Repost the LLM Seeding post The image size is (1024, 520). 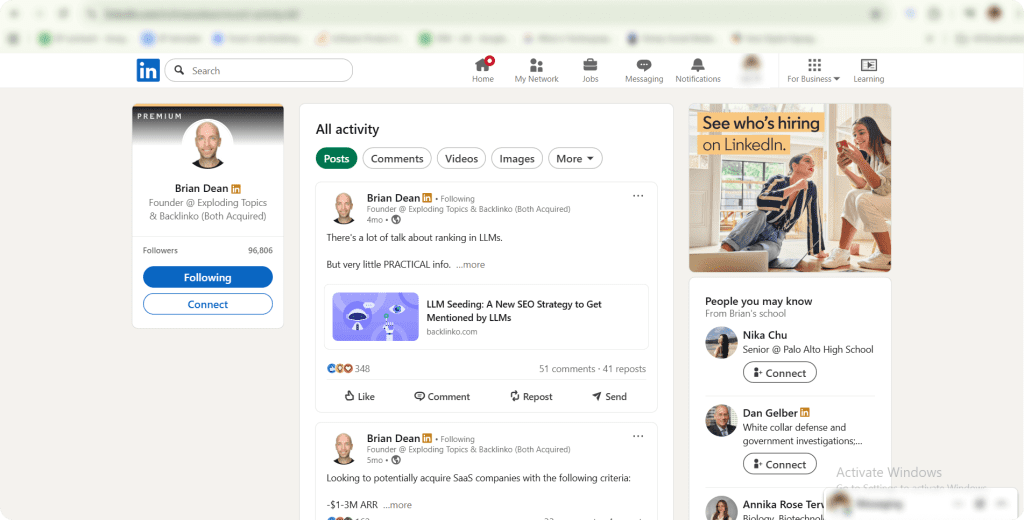[x=531, y=396]
